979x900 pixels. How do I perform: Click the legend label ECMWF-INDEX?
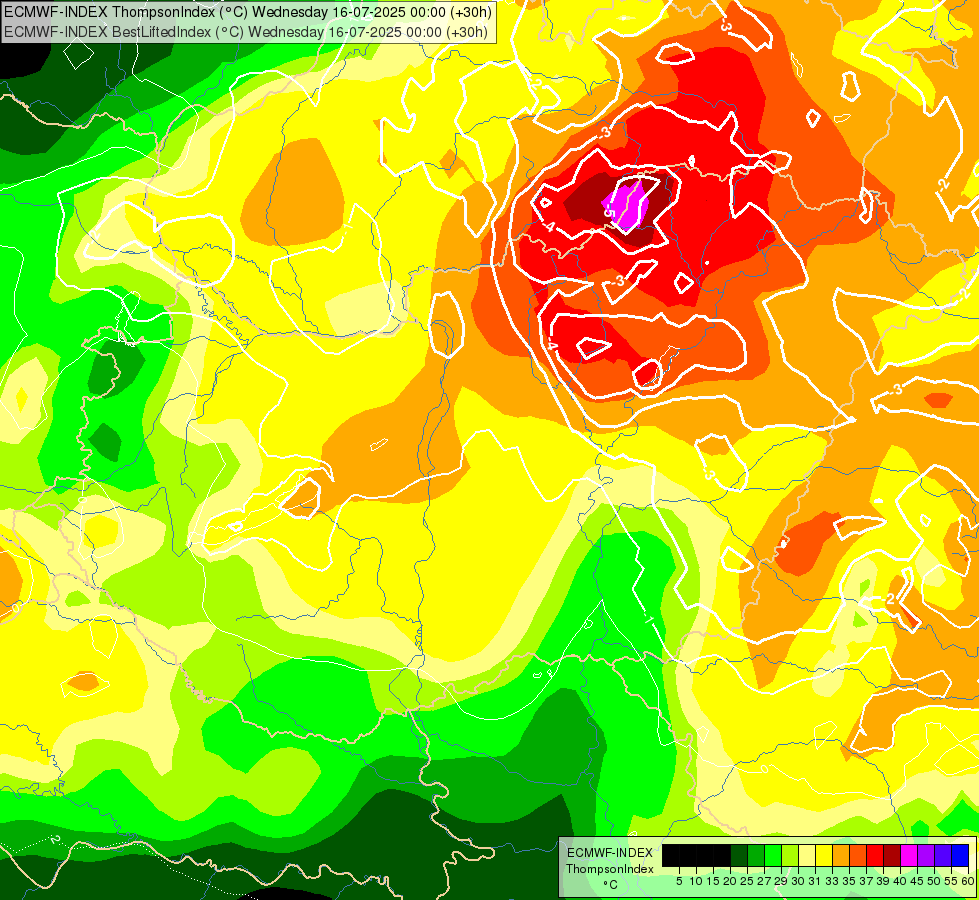pyautogui.click(x=610, y=853)
